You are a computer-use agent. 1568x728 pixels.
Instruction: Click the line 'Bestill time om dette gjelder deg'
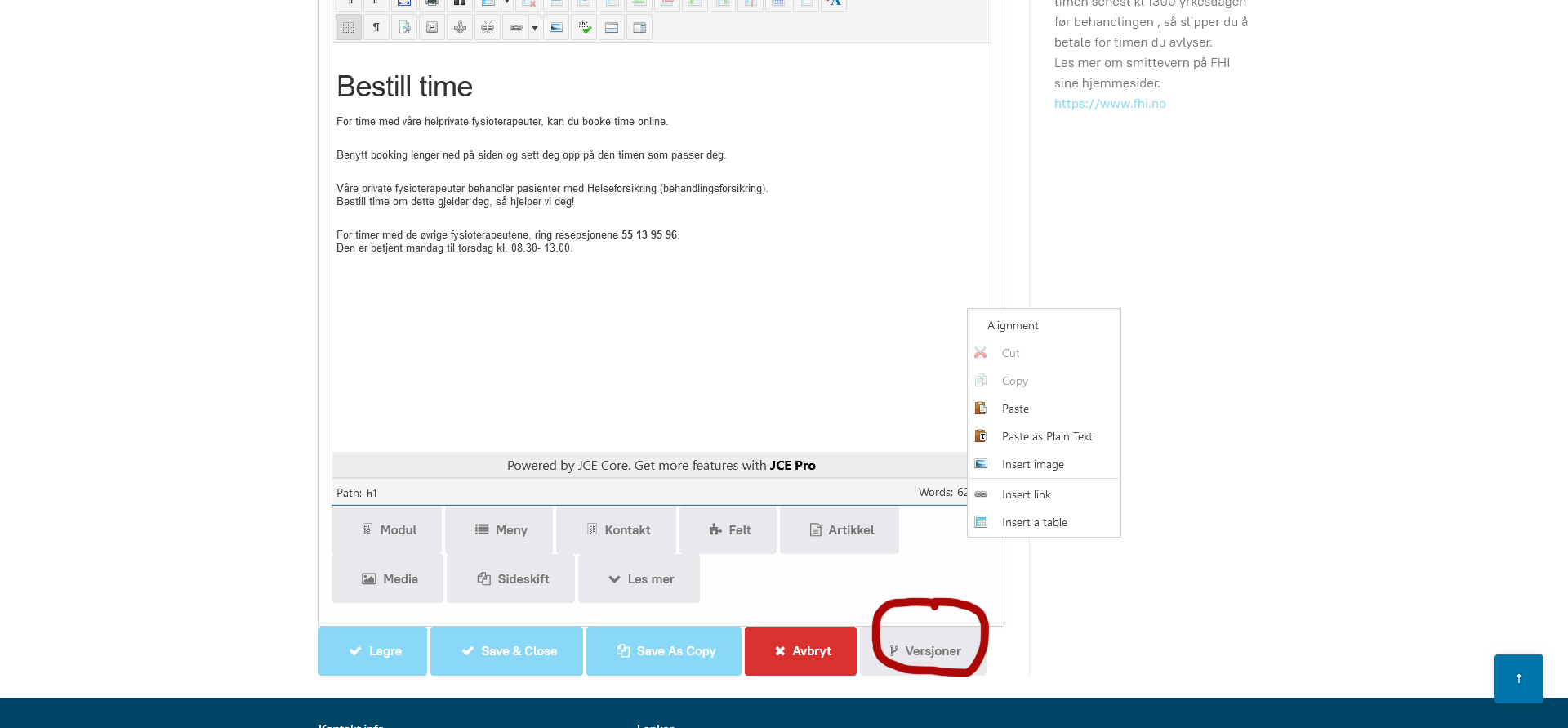456,202
